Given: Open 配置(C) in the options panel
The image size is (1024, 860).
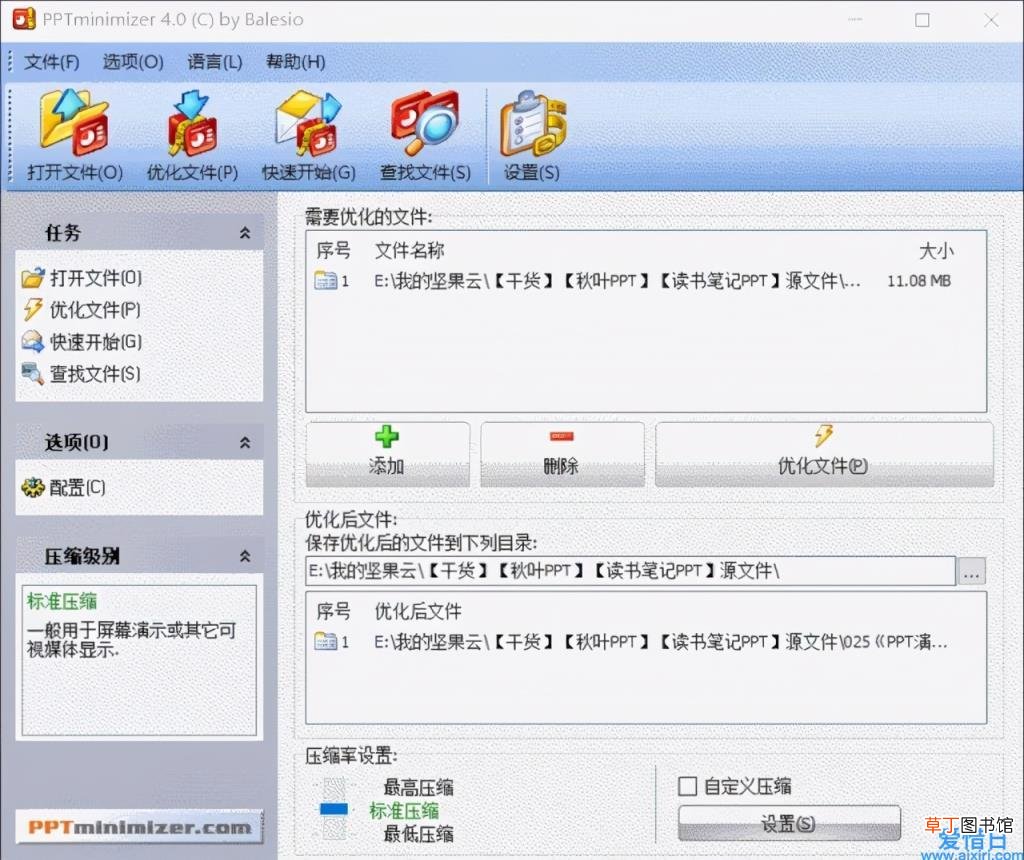Looking at the screenshot, I should tap(77, 487).
